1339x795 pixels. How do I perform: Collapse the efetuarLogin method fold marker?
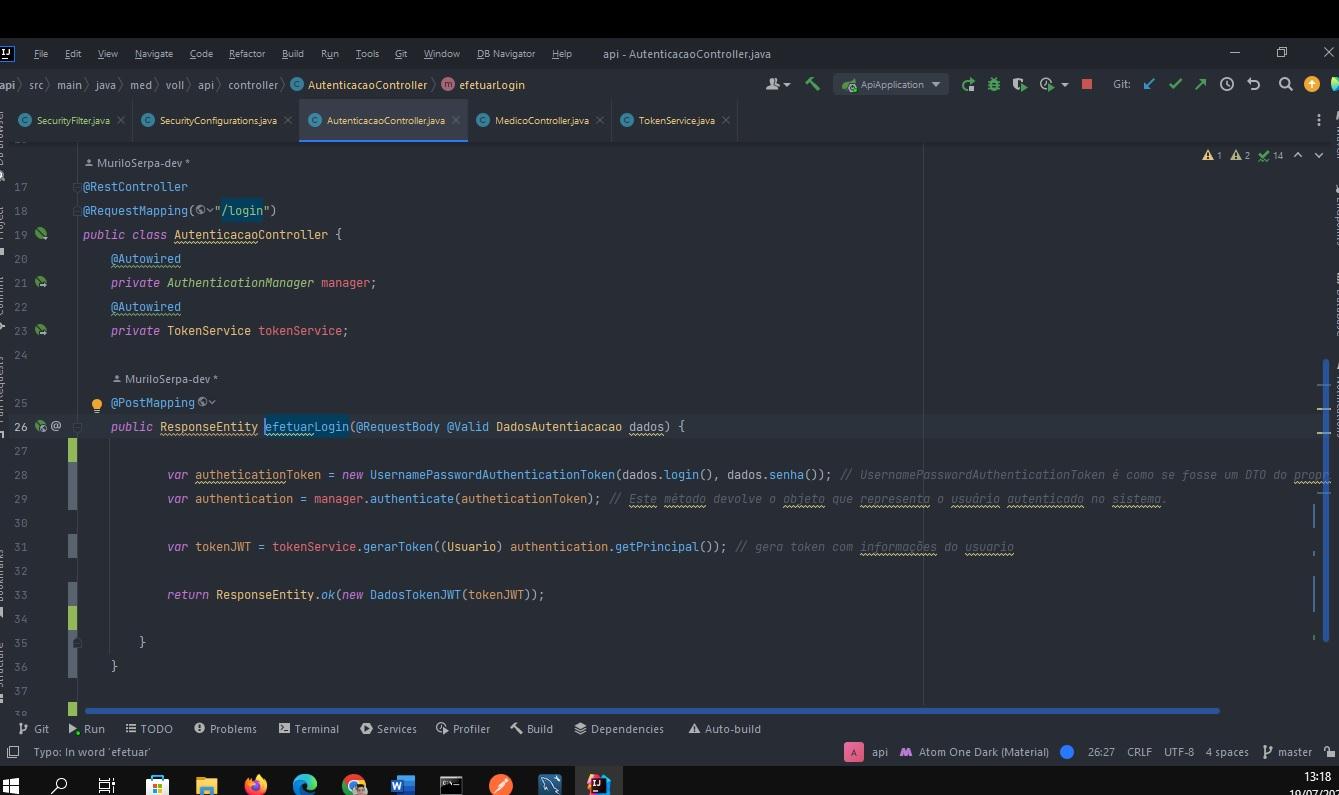pyautogui.click(x=77, y=427)
